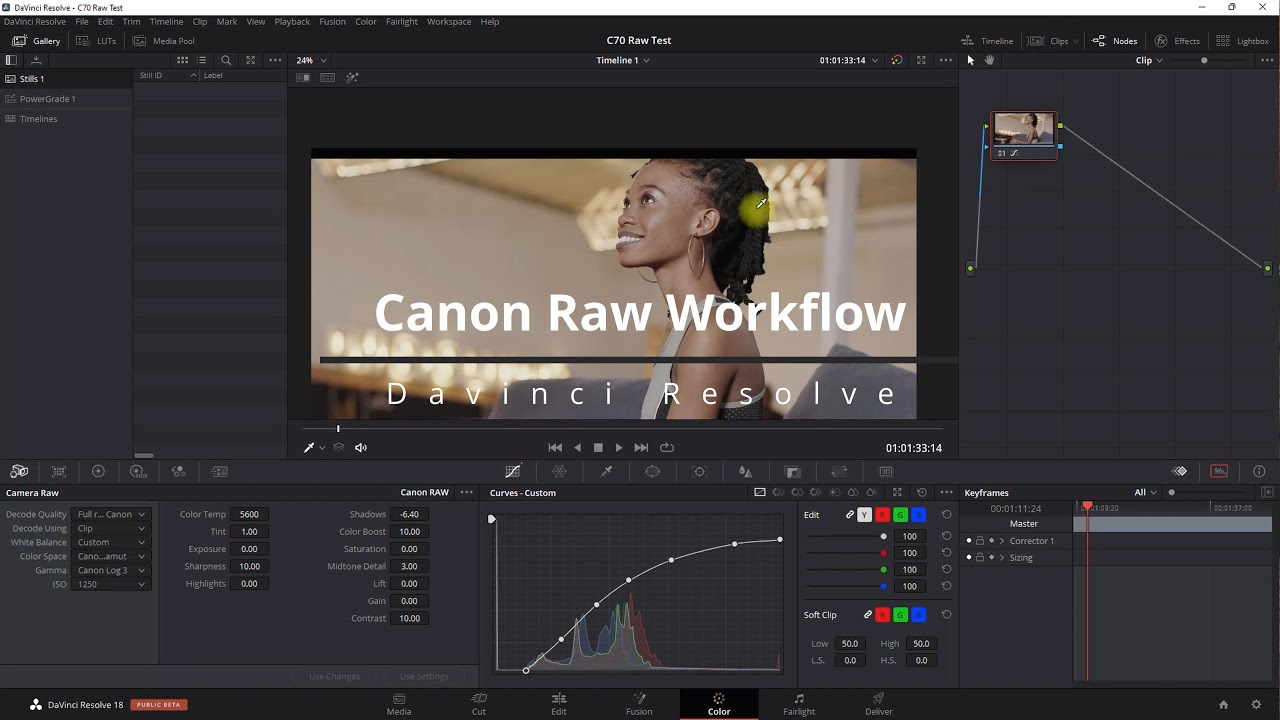
Task: Open the Qualifier eyedropper palette
Action: pyautogui.click(x=606, y=472)
